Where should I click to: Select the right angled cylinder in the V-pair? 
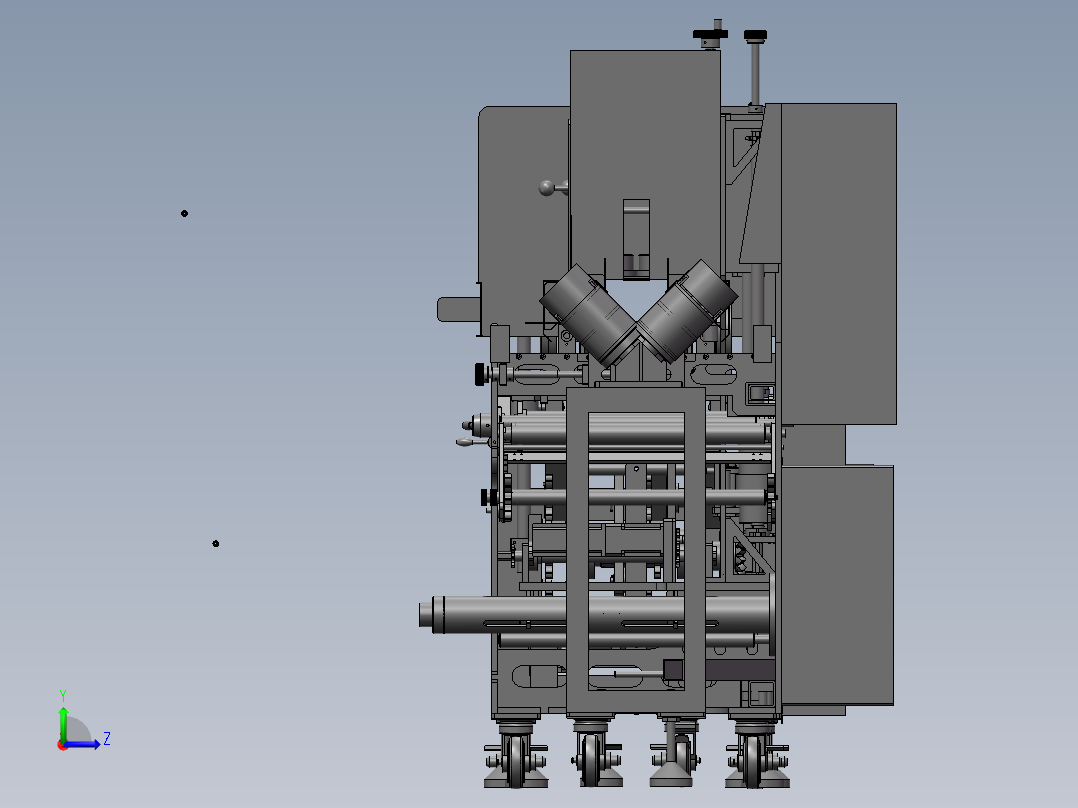coord(688,311)
